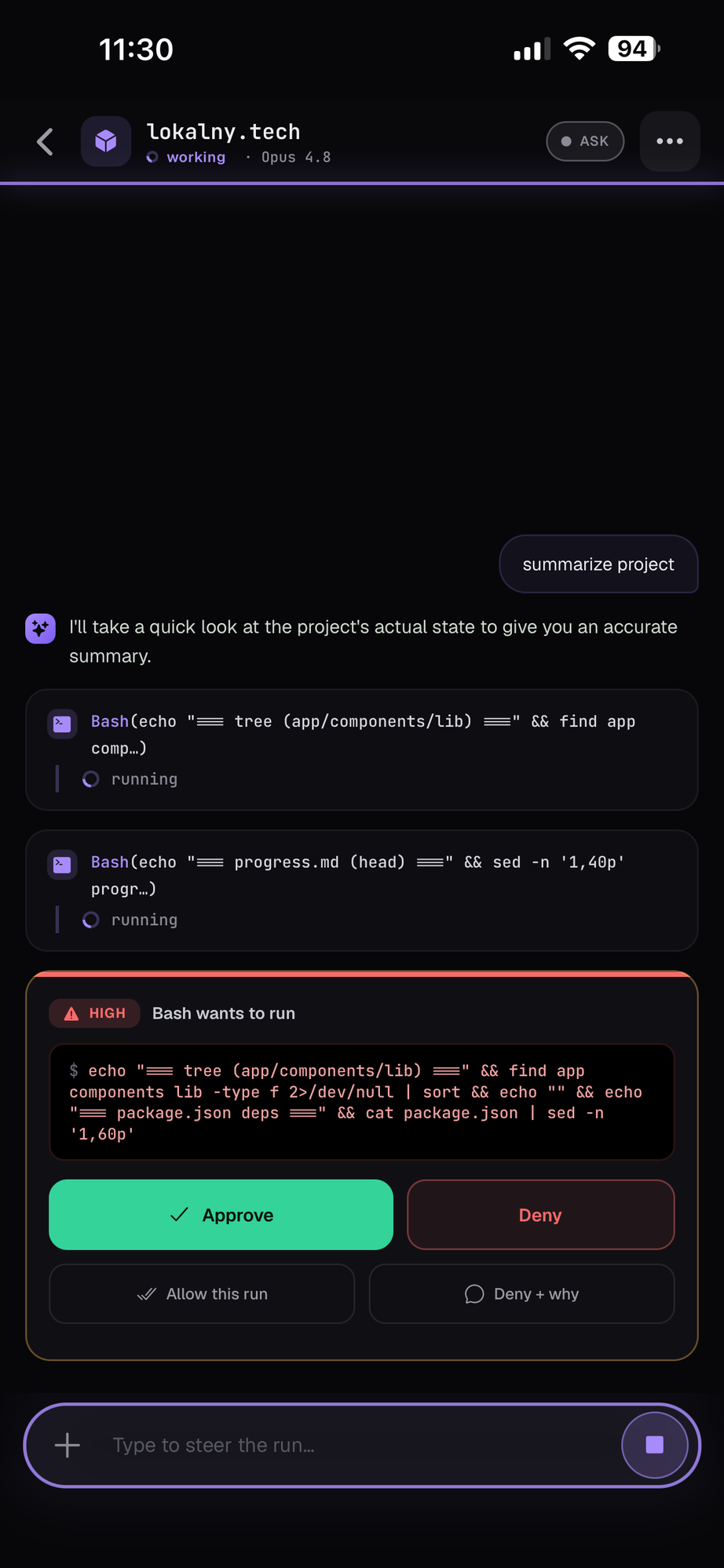Viewport: 724px width, 1568px height.
Task: Tap terminal icon of progress.md Bash command
Action: tap(62, 865)
